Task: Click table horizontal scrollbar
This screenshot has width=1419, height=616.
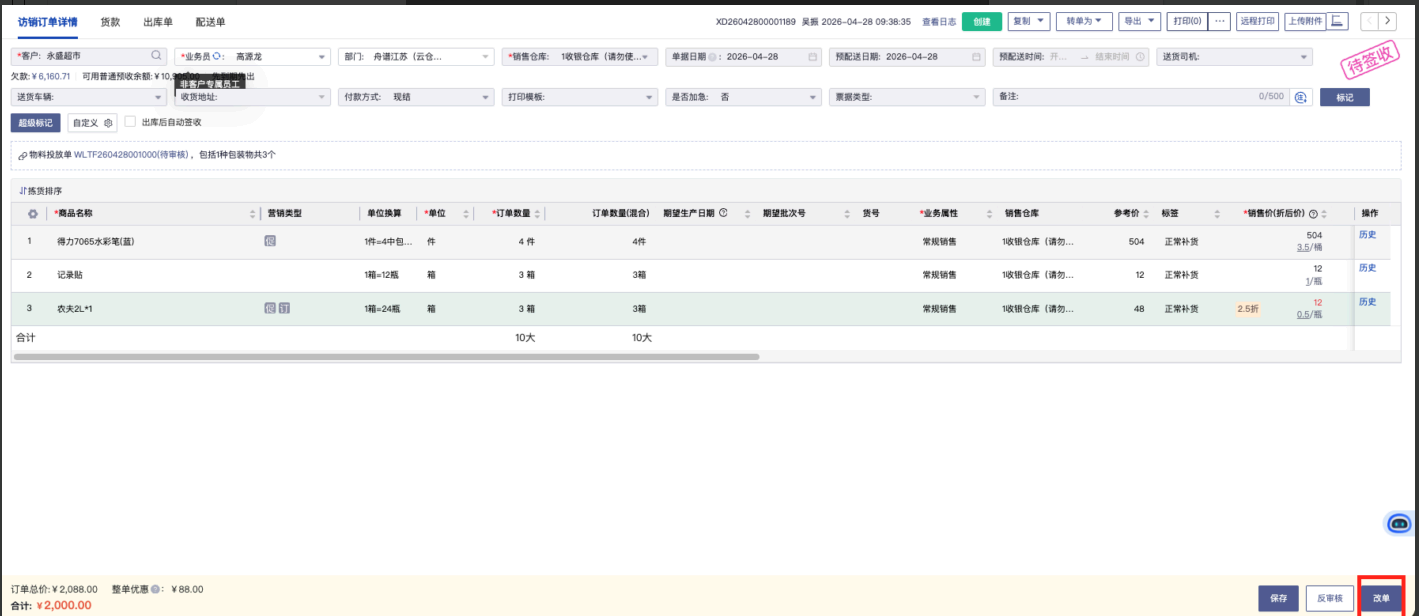Action: tap(387, 356)
